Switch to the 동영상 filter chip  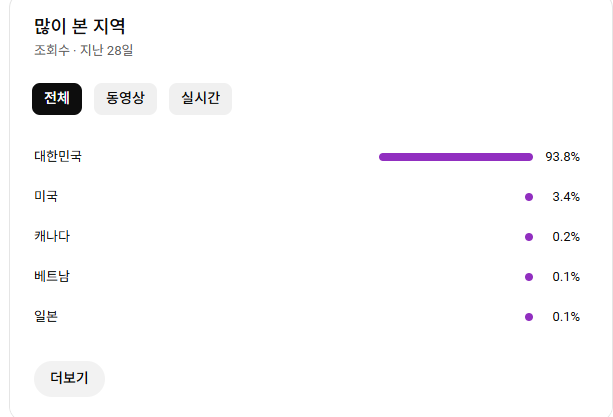[x=125, y=99]
